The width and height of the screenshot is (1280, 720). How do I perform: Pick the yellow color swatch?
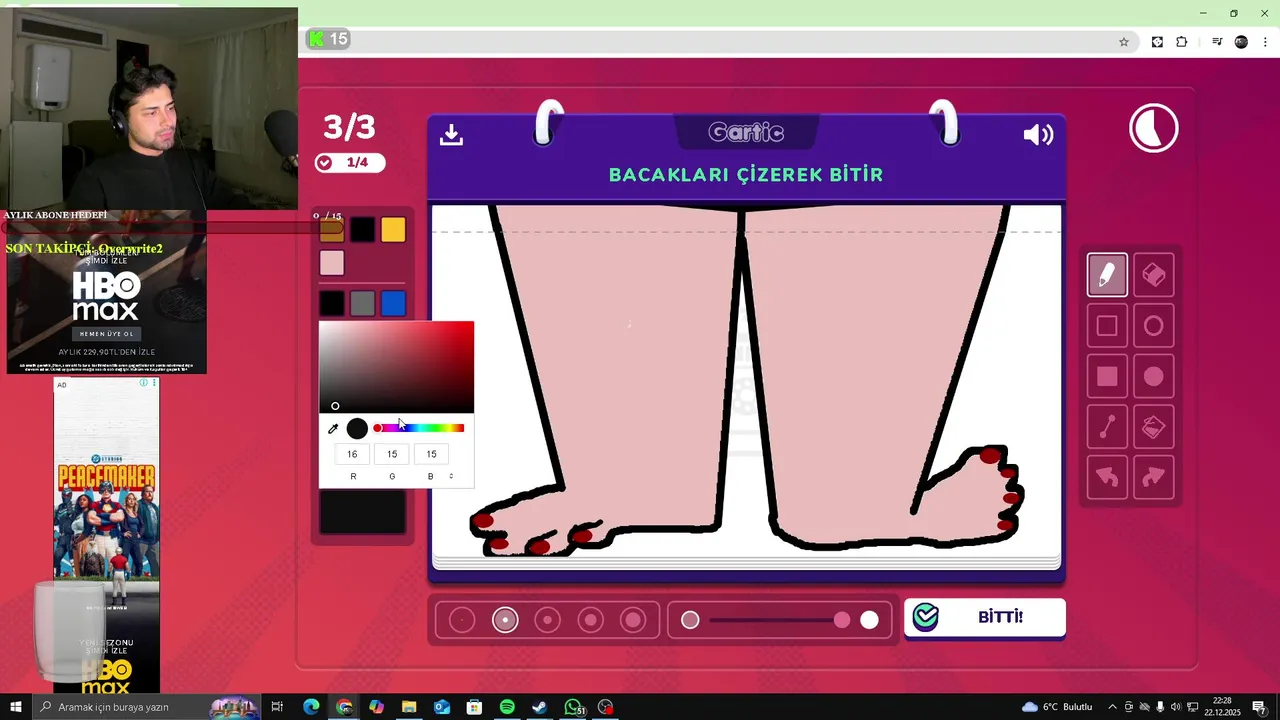[x=393, y=230]
